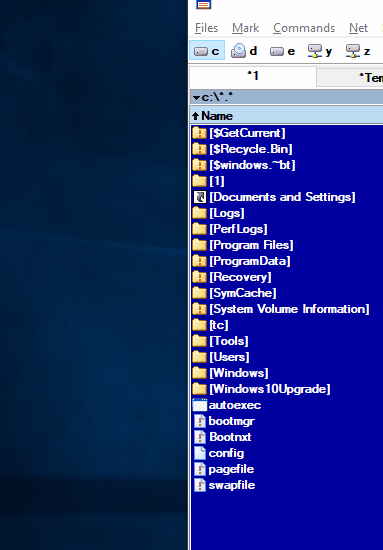
Task: Sort file list by Name column
Action: click(287, 116)
